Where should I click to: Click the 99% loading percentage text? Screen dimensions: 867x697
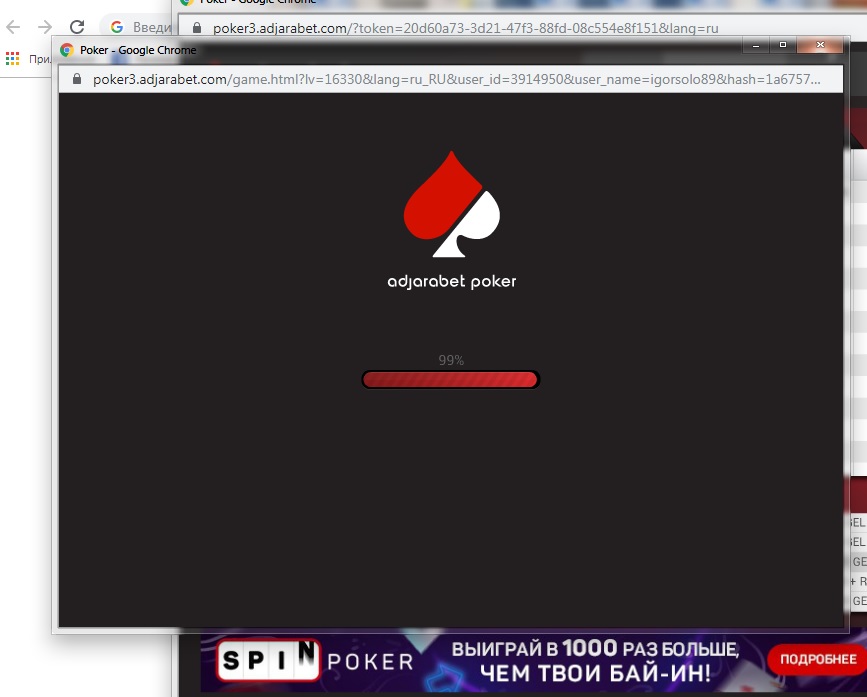pyautogui.click(x=451, y=360)
